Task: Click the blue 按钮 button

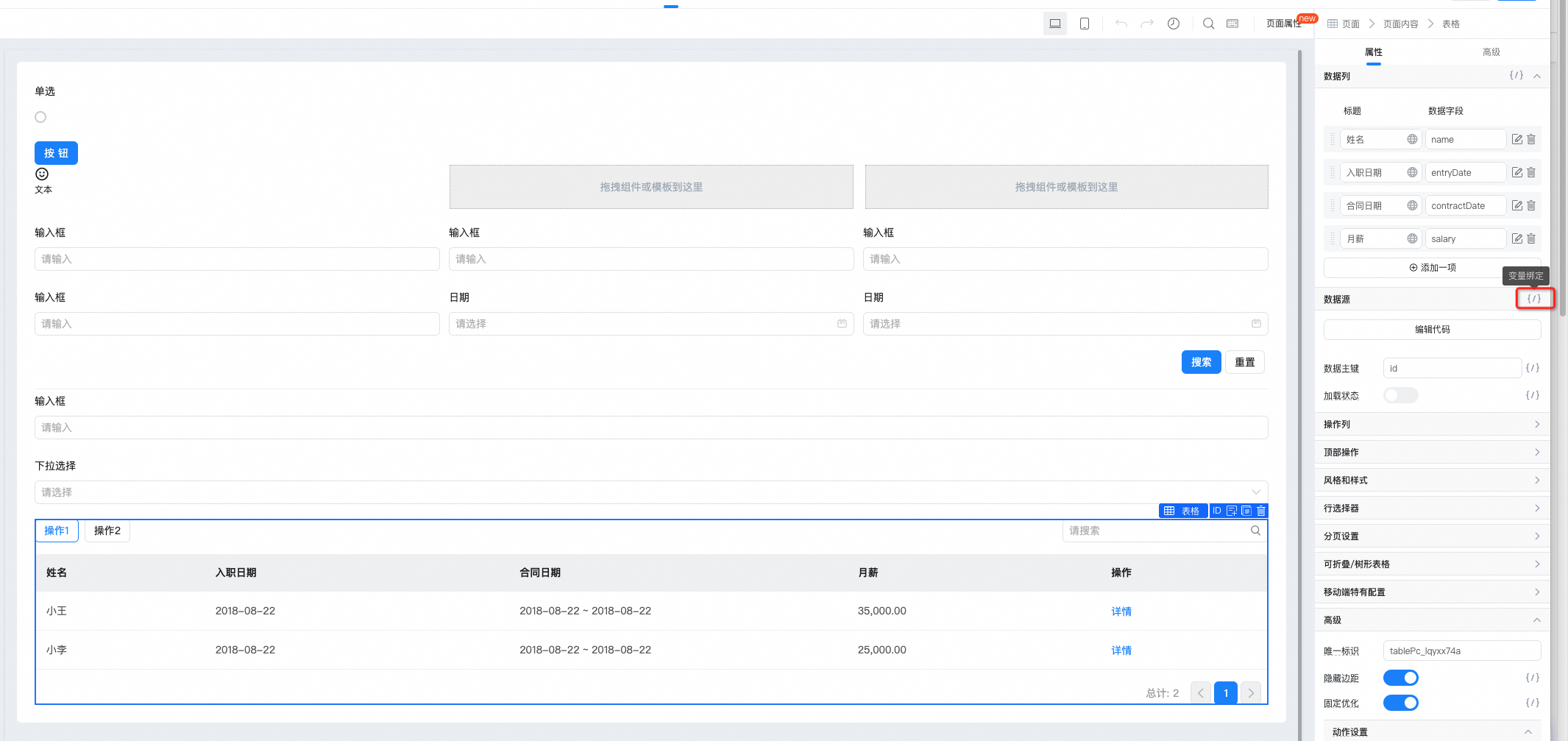Action: [x=56, y=153]
